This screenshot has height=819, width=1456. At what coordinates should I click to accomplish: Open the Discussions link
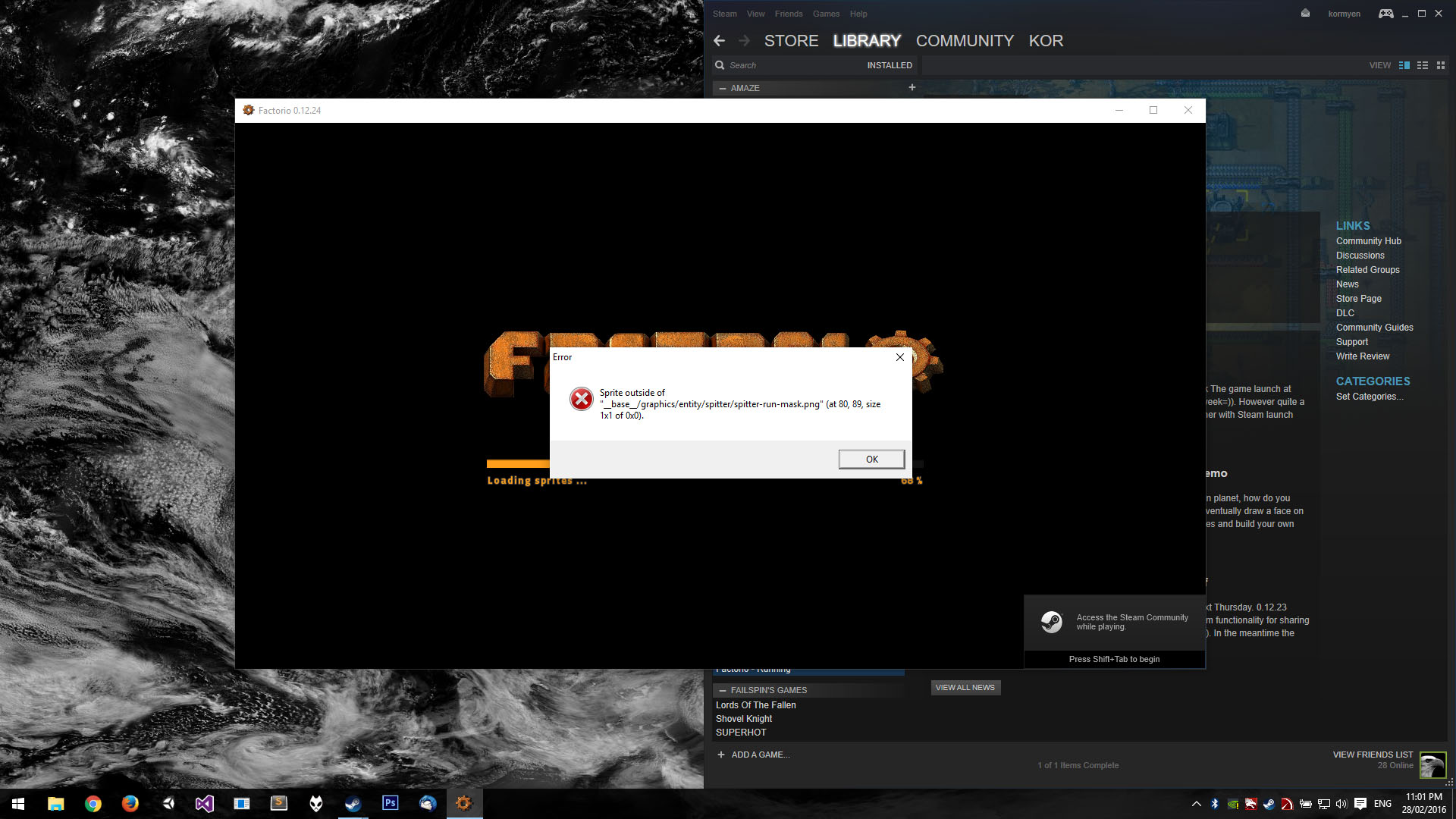pyautogui.click(x=1360, y=256)
